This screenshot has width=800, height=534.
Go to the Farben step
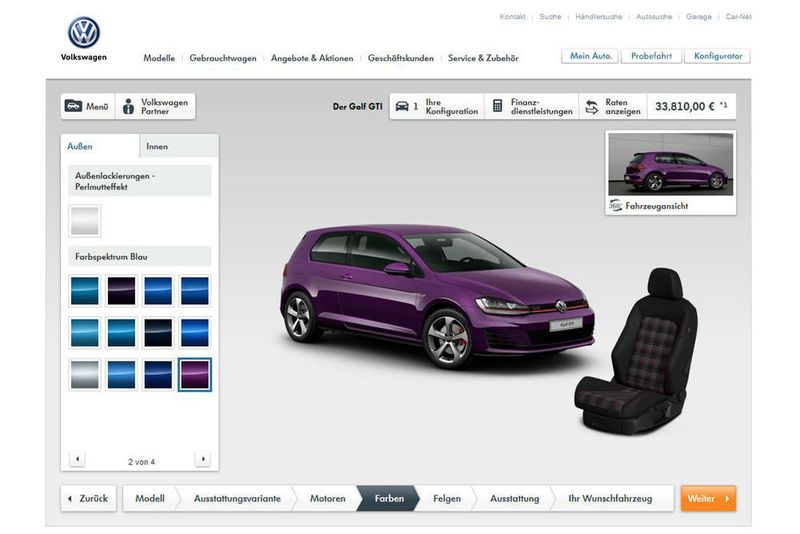[x=389, y=498]
